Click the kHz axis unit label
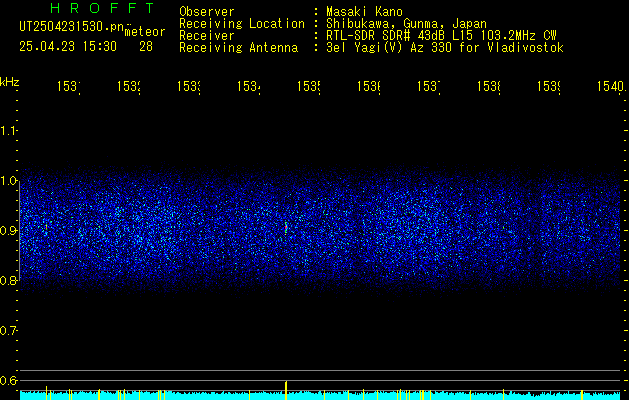Image resolution: width=629 pixels, height=400 pixels. coord(9,82)
